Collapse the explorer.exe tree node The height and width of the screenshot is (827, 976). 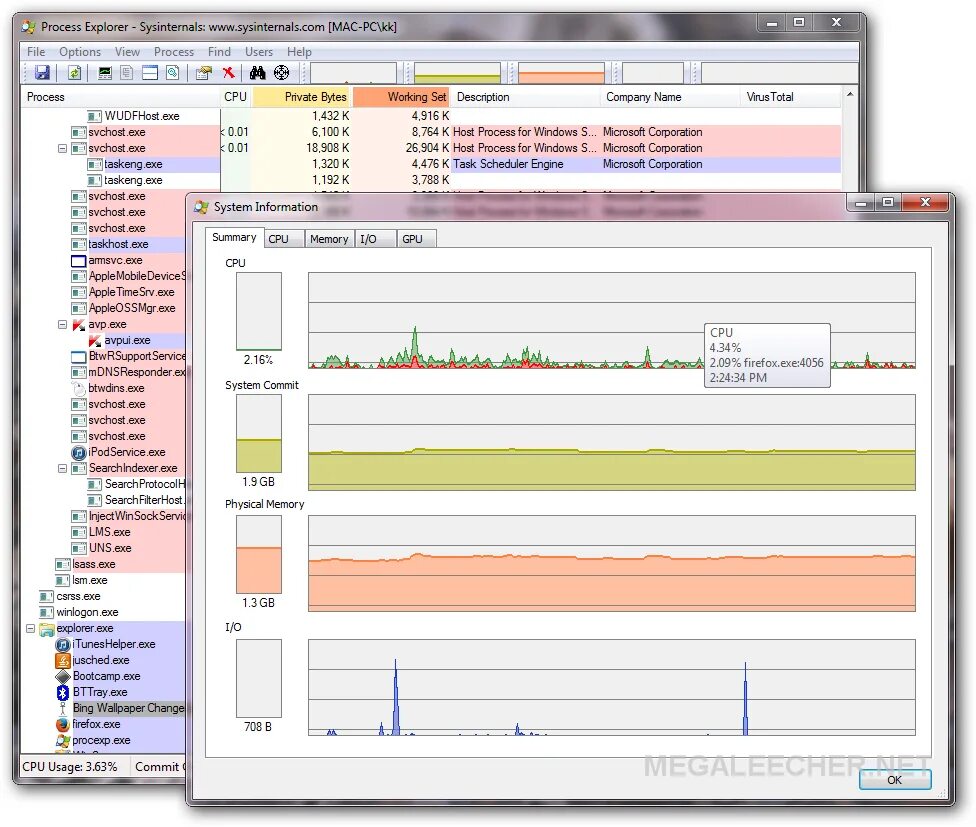[x=30, y=628]
